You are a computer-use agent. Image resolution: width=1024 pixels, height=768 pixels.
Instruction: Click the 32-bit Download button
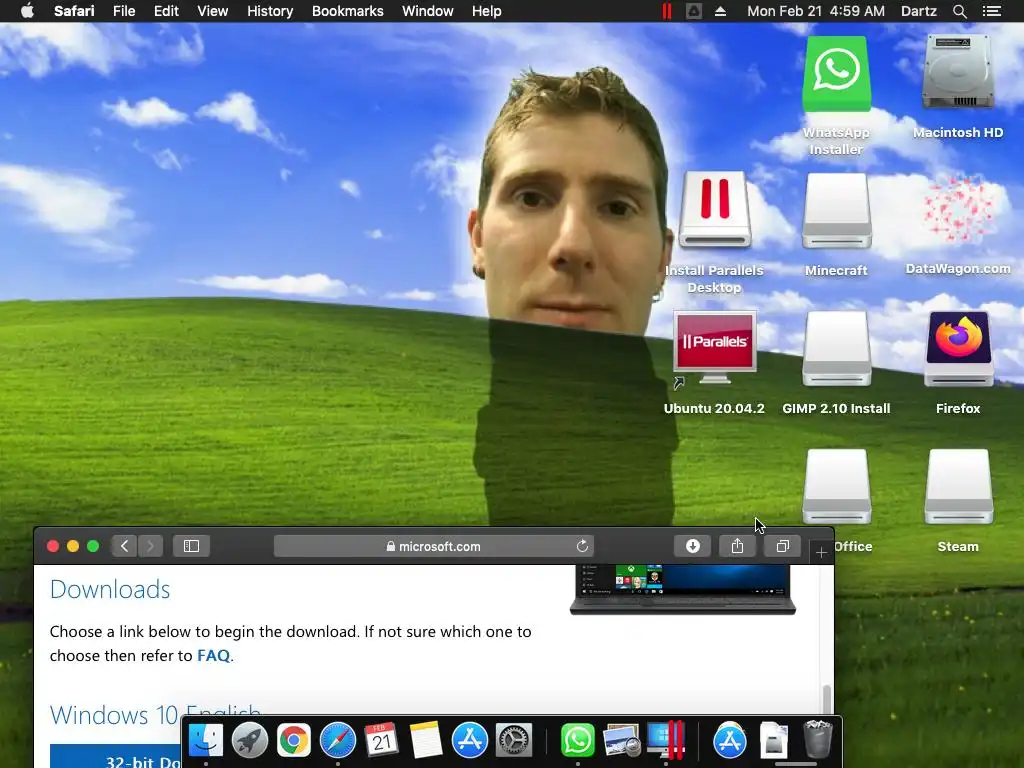click(x=116, y=756)
